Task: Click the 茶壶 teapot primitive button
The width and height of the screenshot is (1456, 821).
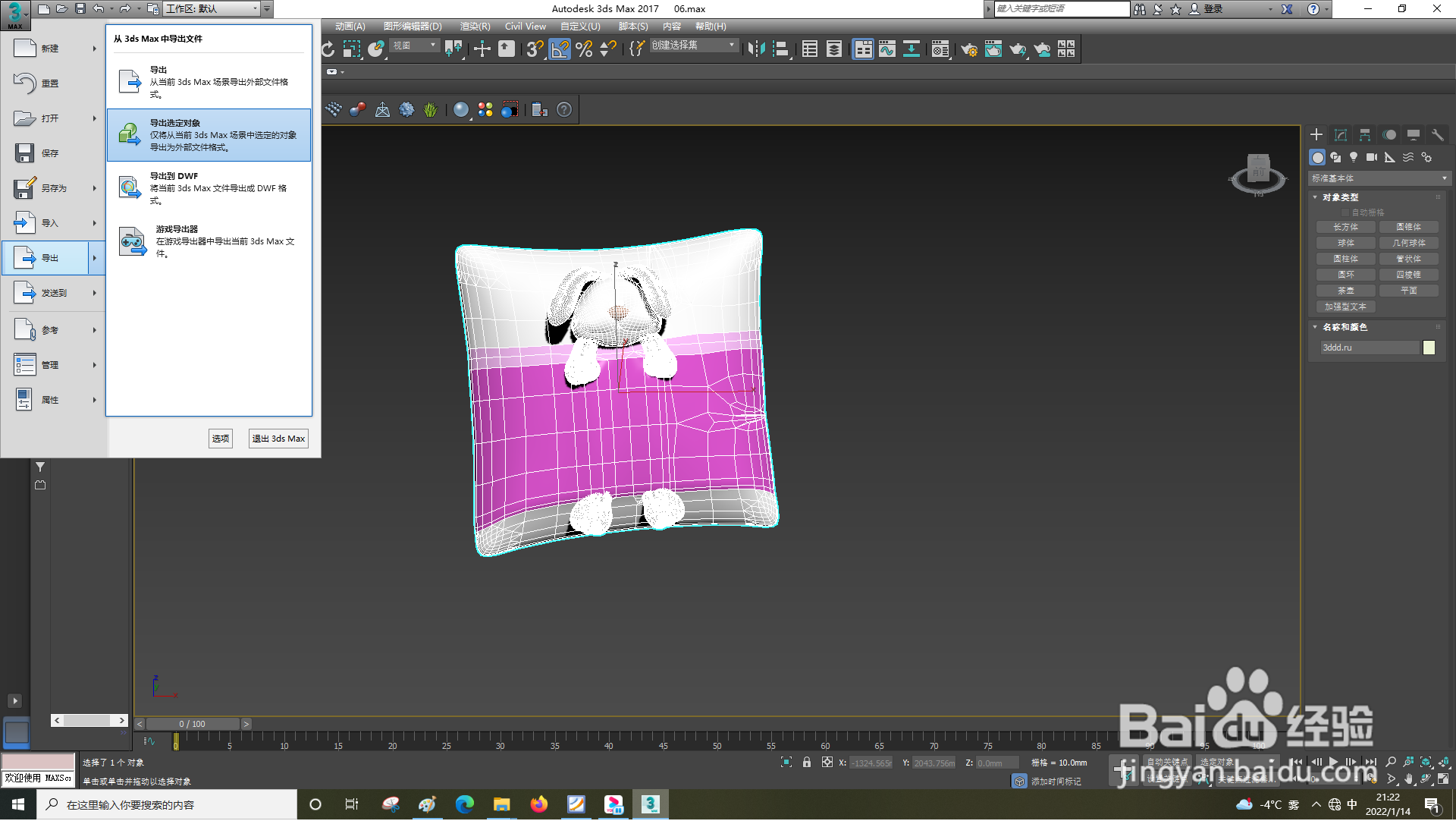Action: coord(1346,291)
